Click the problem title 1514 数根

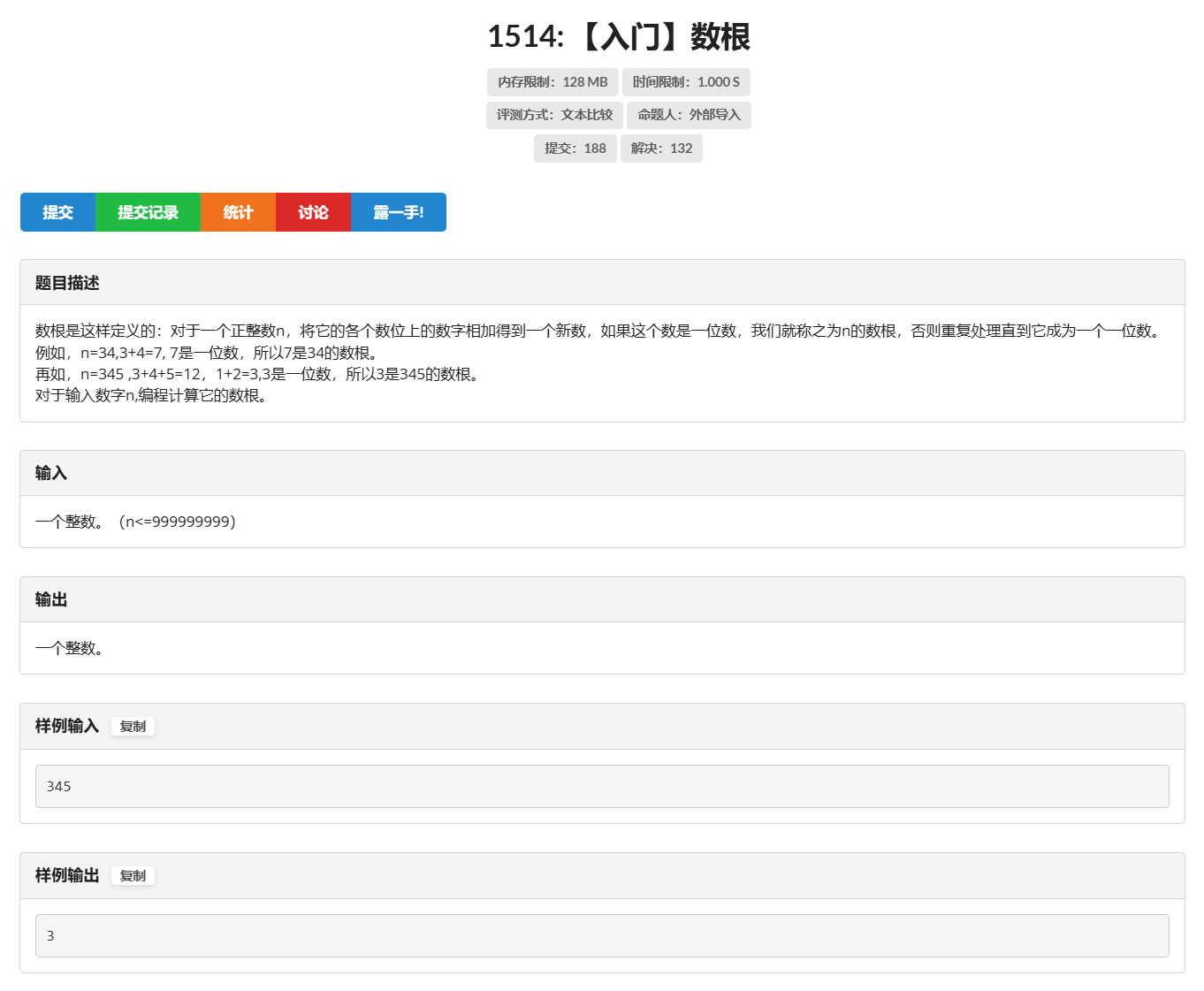(619, 37)
